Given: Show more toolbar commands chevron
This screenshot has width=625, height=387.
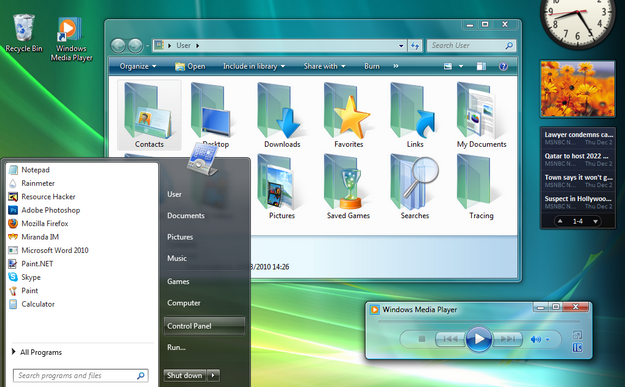Looking at the screenshot, I should (396, 66).
